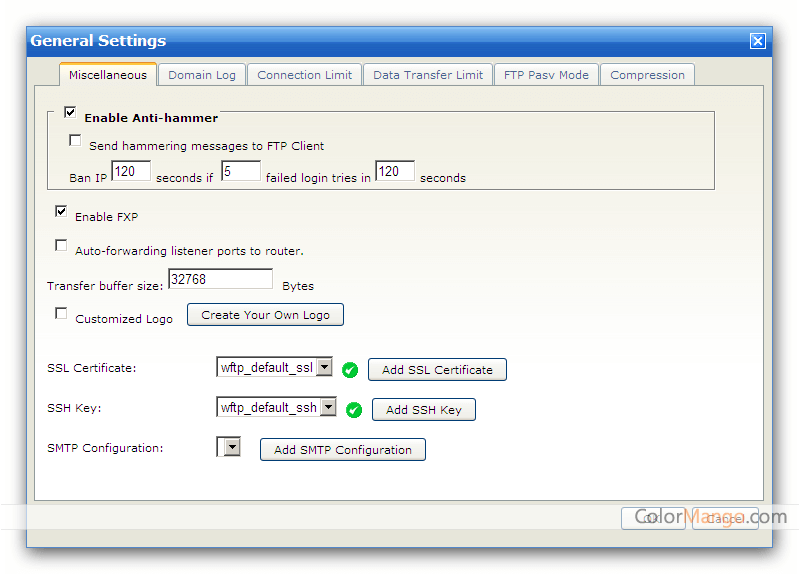Show the Compression tab
Image resolution: width=799 pixels, height=574 pixels.
[647, 75]
